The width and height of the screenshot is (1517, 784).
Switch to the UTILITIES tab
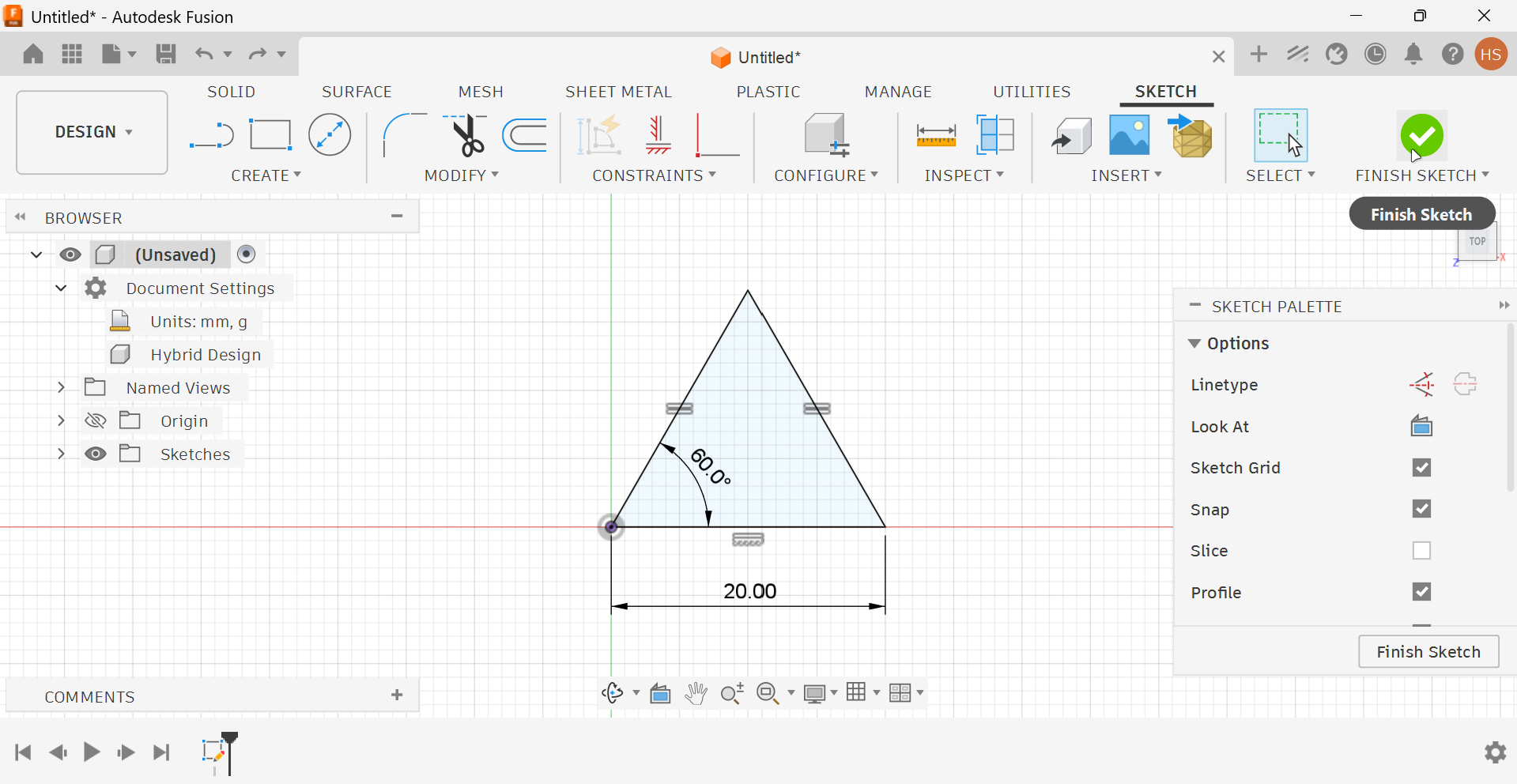coord(1032,92)
